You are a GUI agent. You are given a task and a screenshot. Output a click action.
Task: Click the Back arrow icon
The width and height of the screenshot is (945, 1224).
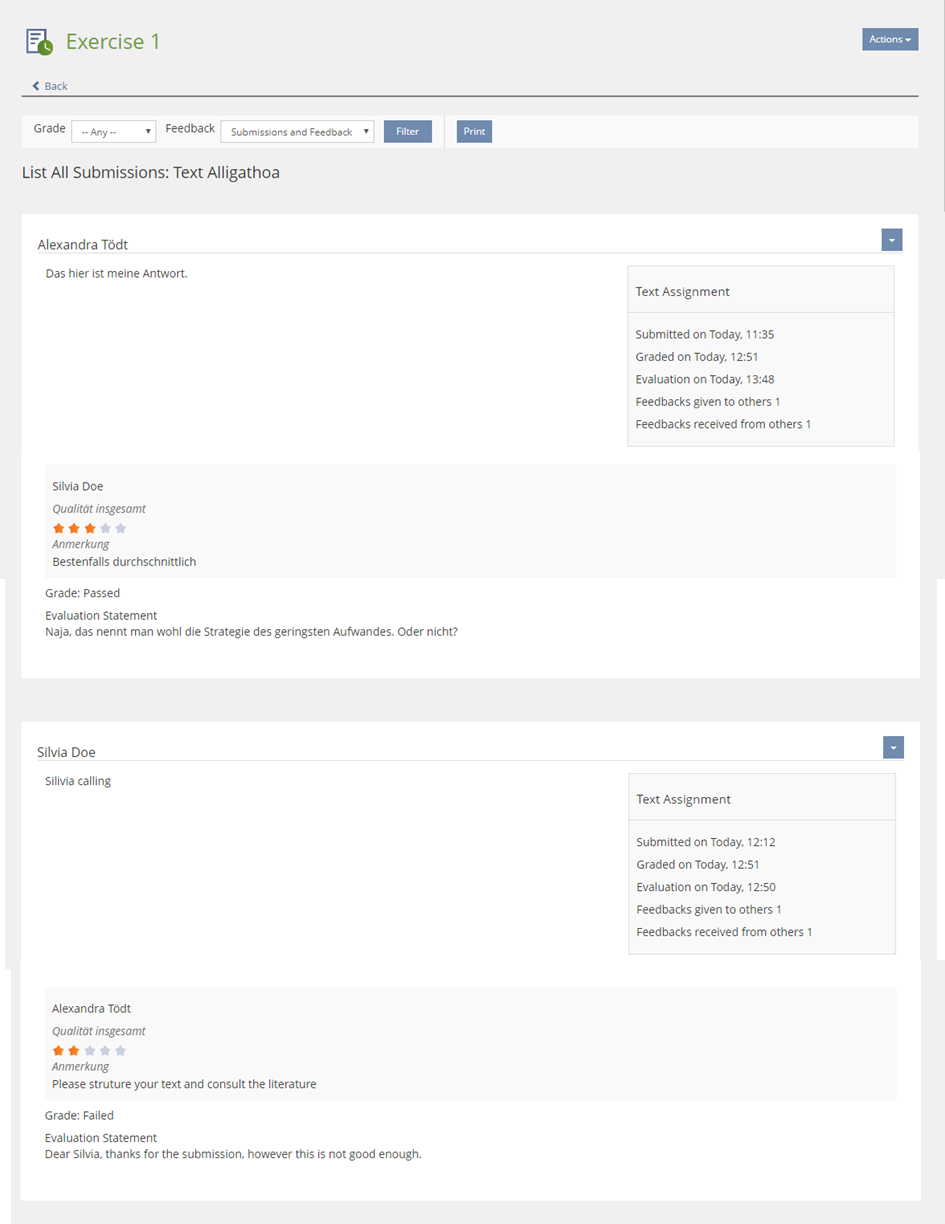pyautogui.click(x=36, y=87)
